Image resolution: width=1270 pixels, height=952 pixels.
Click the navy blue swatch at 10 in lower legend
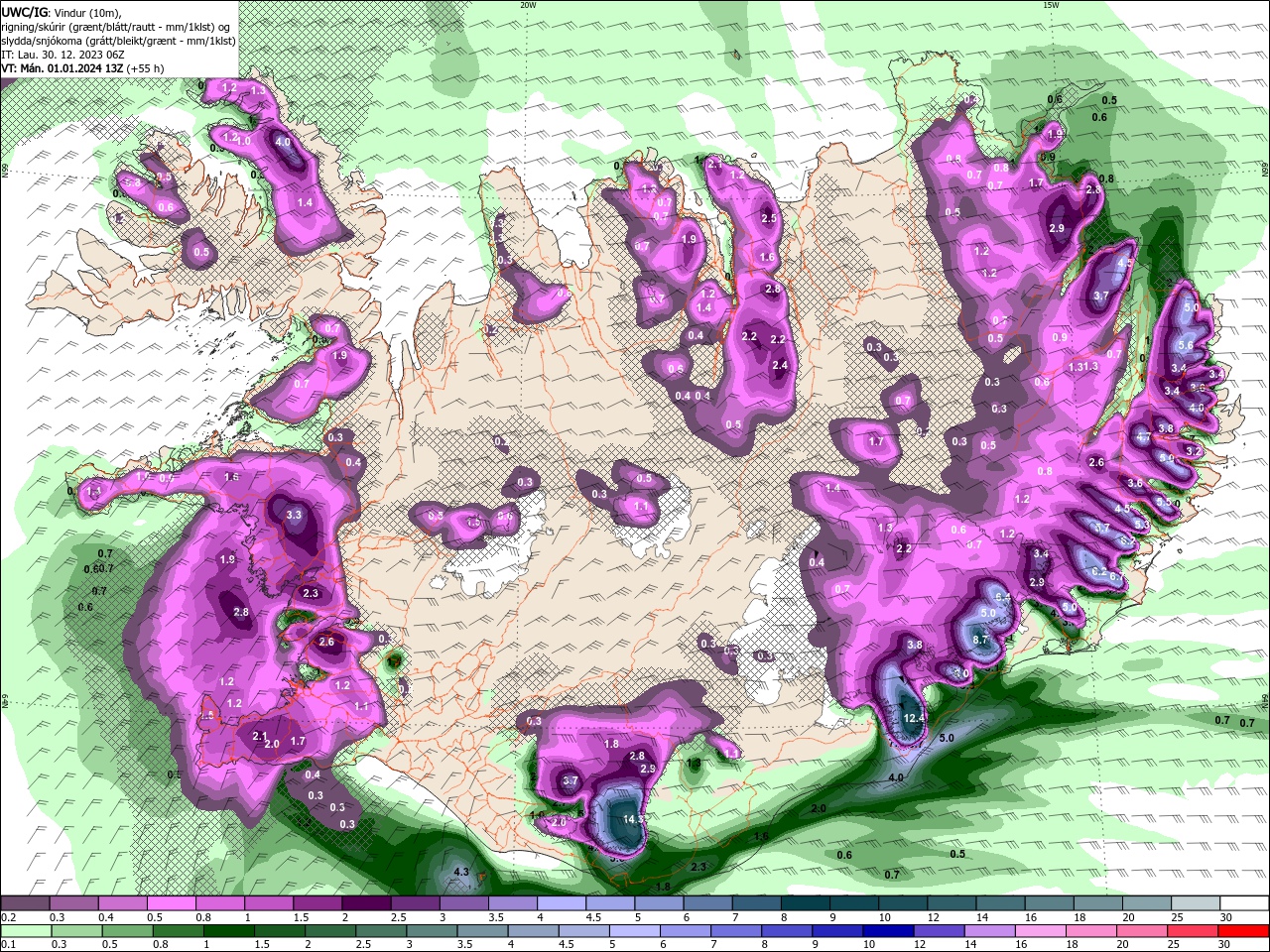888,930
